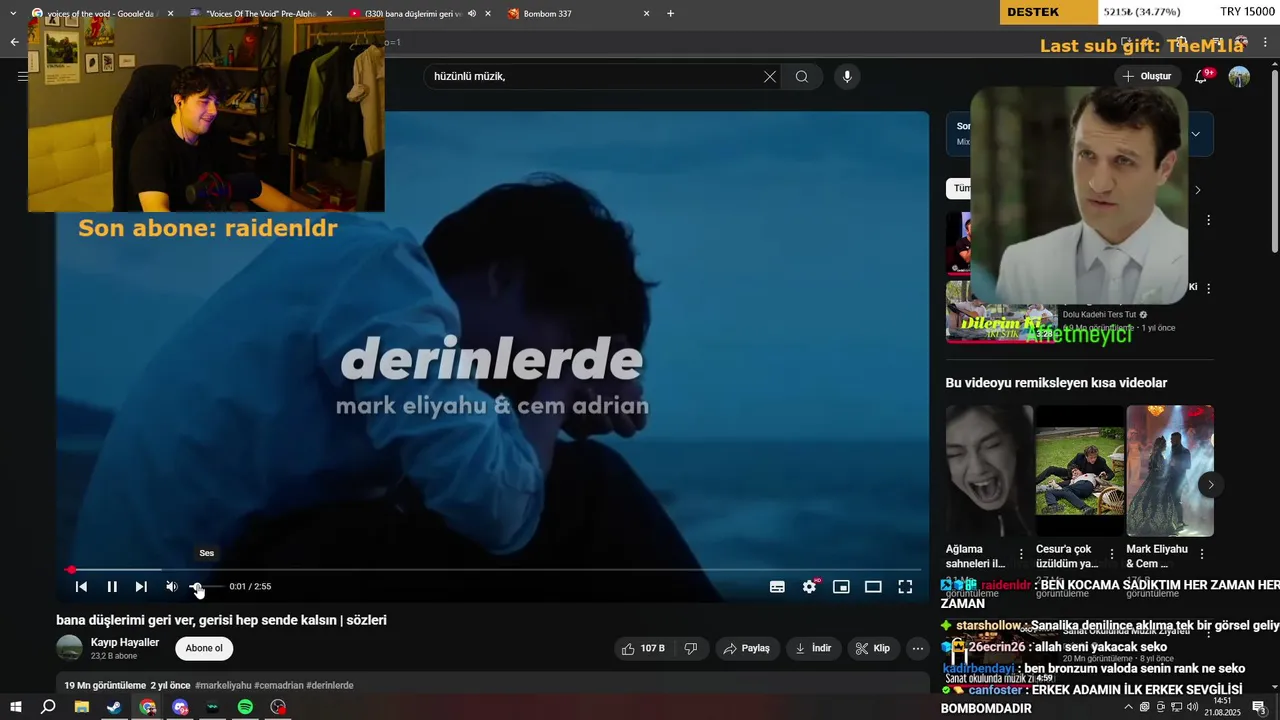Go to previous video in player
Screen dimensions: 1280x720
click(81, 587)
